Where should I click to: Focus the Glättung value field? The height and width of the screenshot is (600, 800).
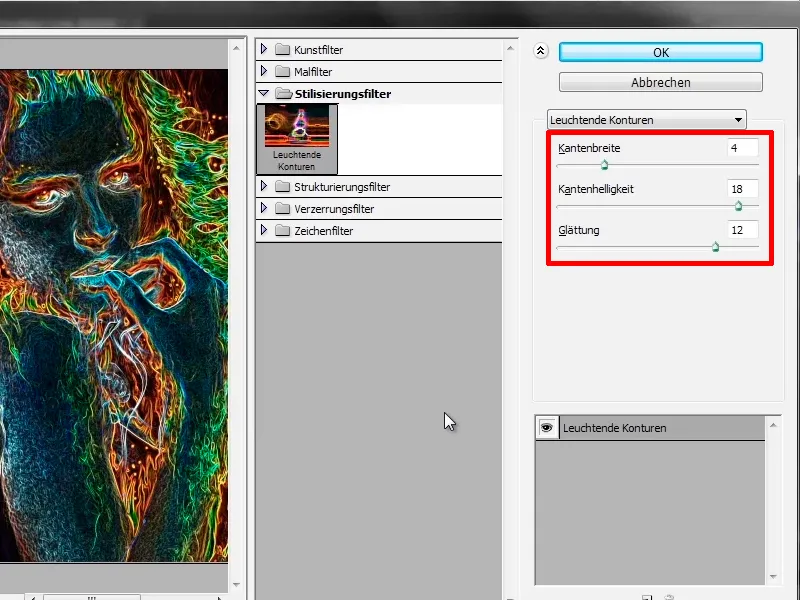(743, 230)
